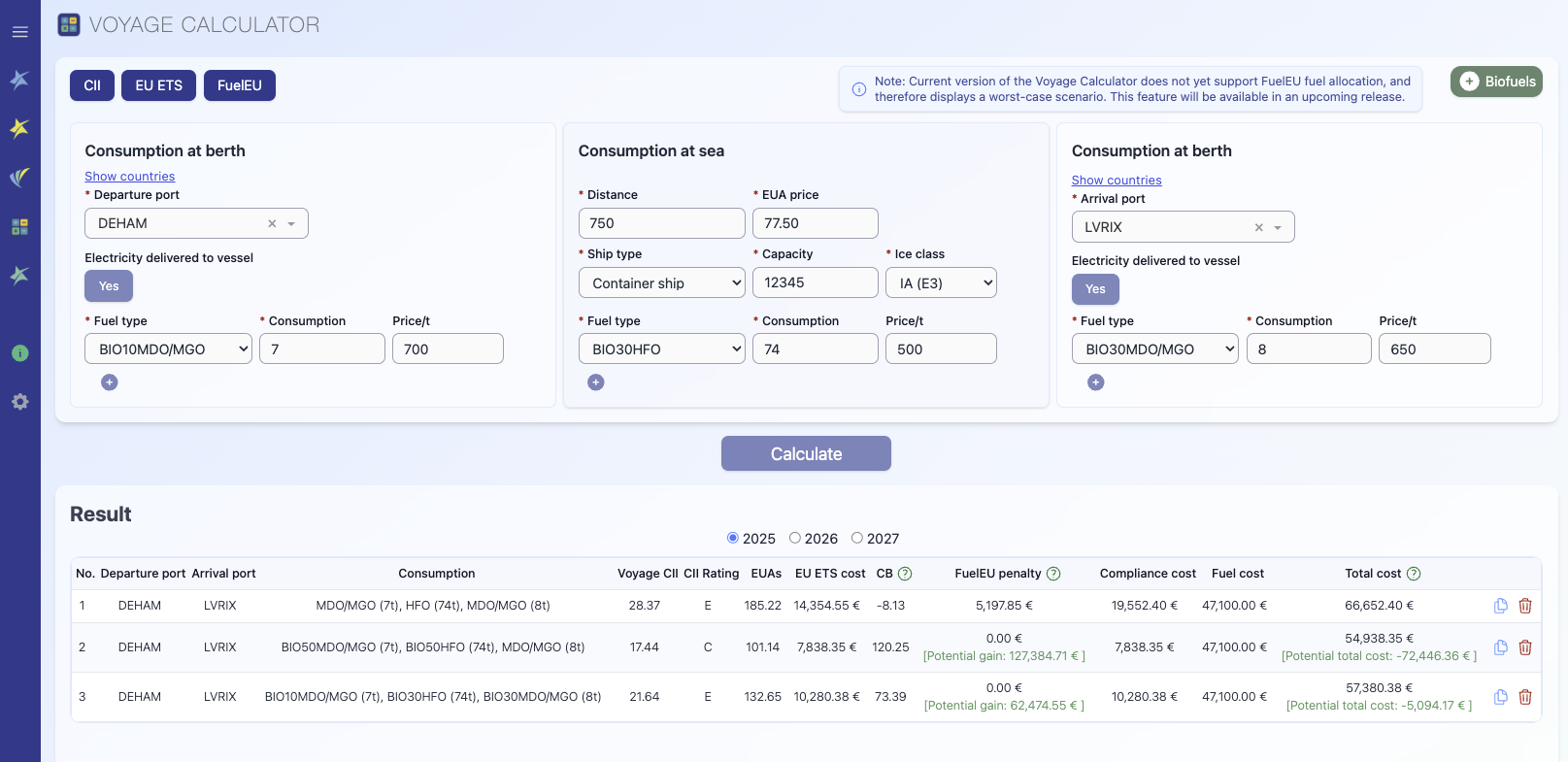
Task: Select the 2026 radio button
Action: point(795,538)
